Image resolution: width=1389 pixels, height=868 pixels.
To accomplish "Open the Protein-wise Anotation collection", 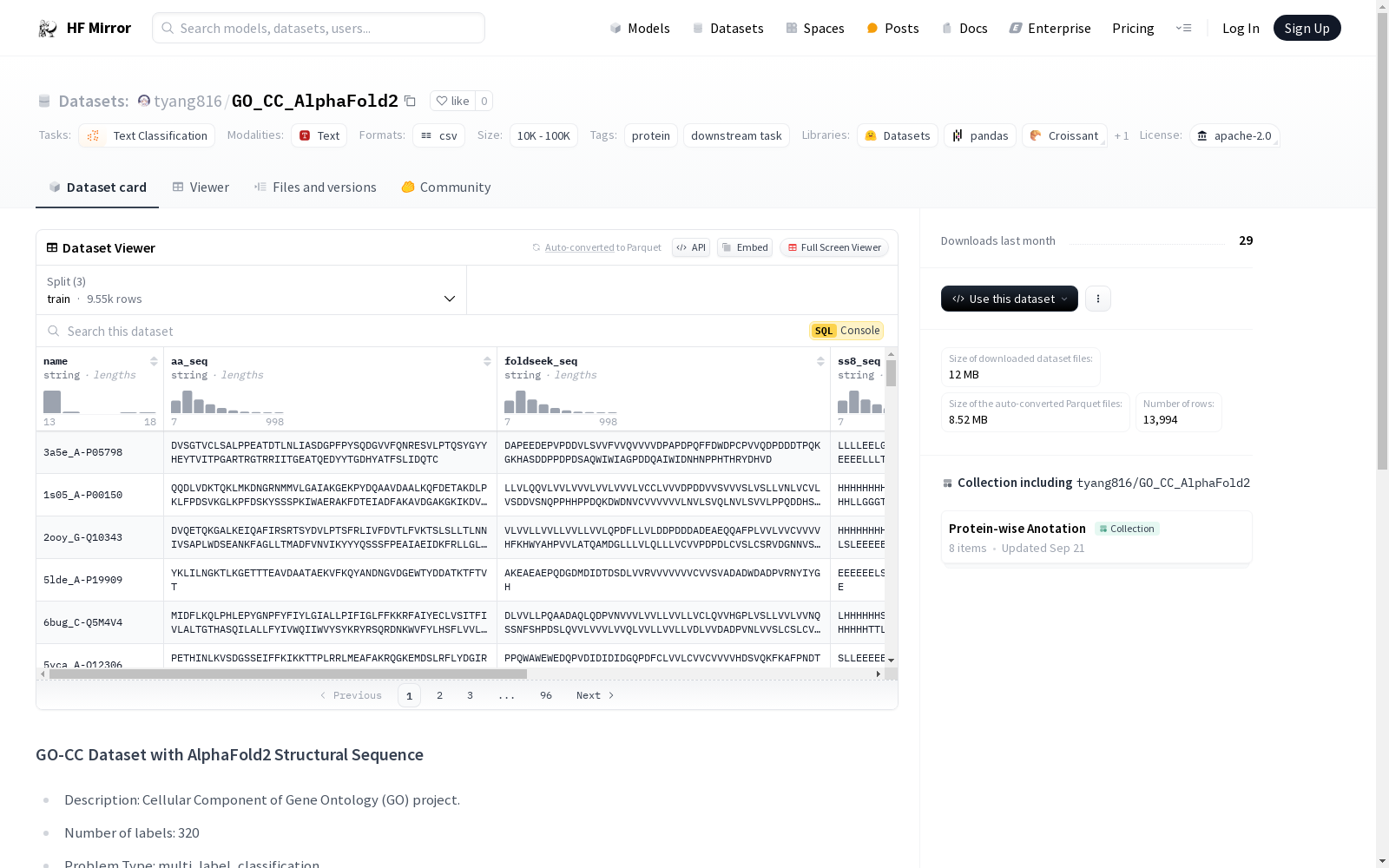I will click(x=1096, y=537).
